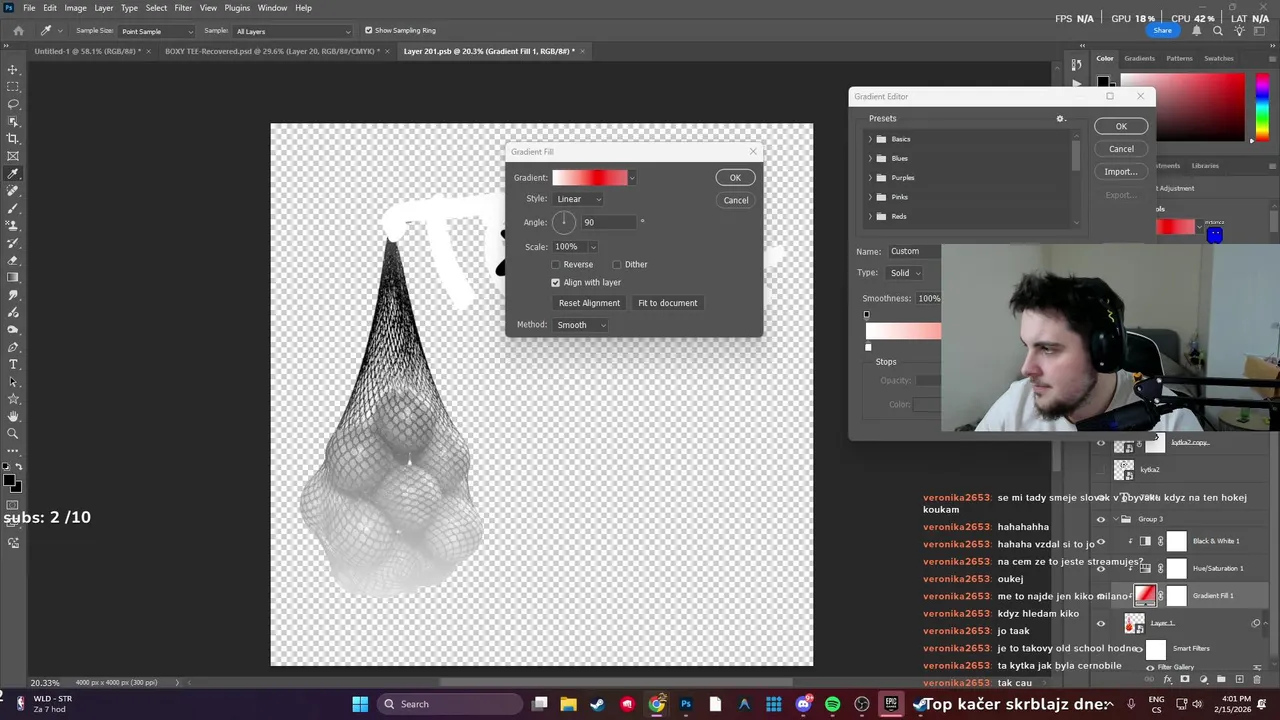The image size is (1280, 720).
Task: Click the delete layer trash icon
Action: (x=1257, y=679)
